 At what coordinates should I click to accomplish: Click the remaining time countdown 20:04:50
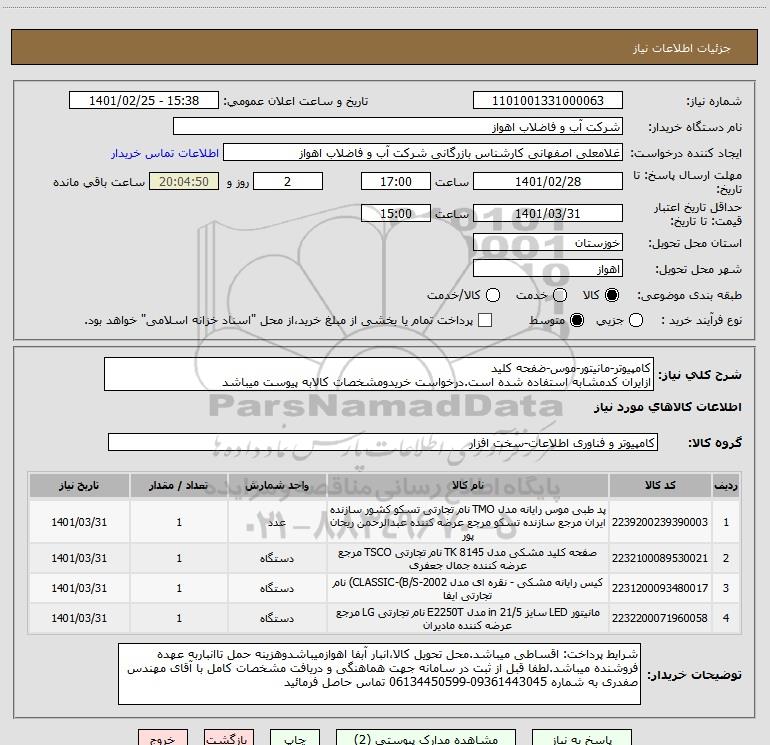point(184,181)
